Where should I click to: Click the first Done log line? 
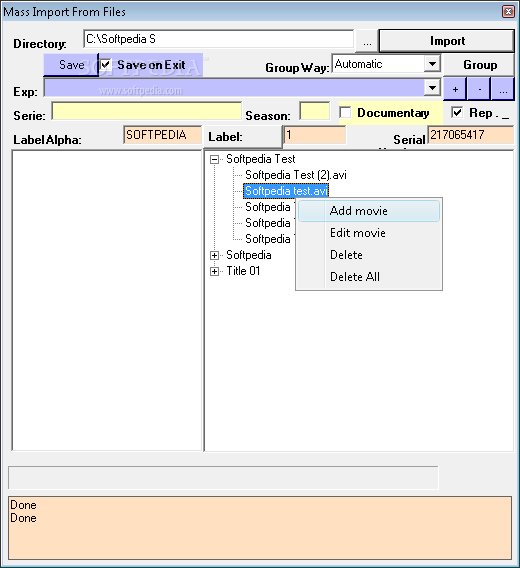click(23, 505)
